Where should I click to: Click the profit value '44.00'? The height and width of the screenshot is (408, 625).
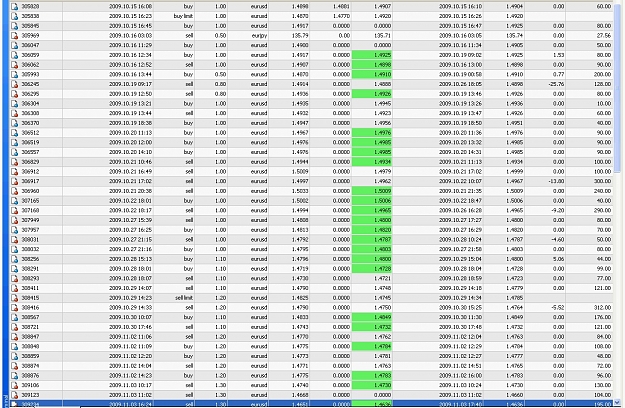(x=604, y=259)
